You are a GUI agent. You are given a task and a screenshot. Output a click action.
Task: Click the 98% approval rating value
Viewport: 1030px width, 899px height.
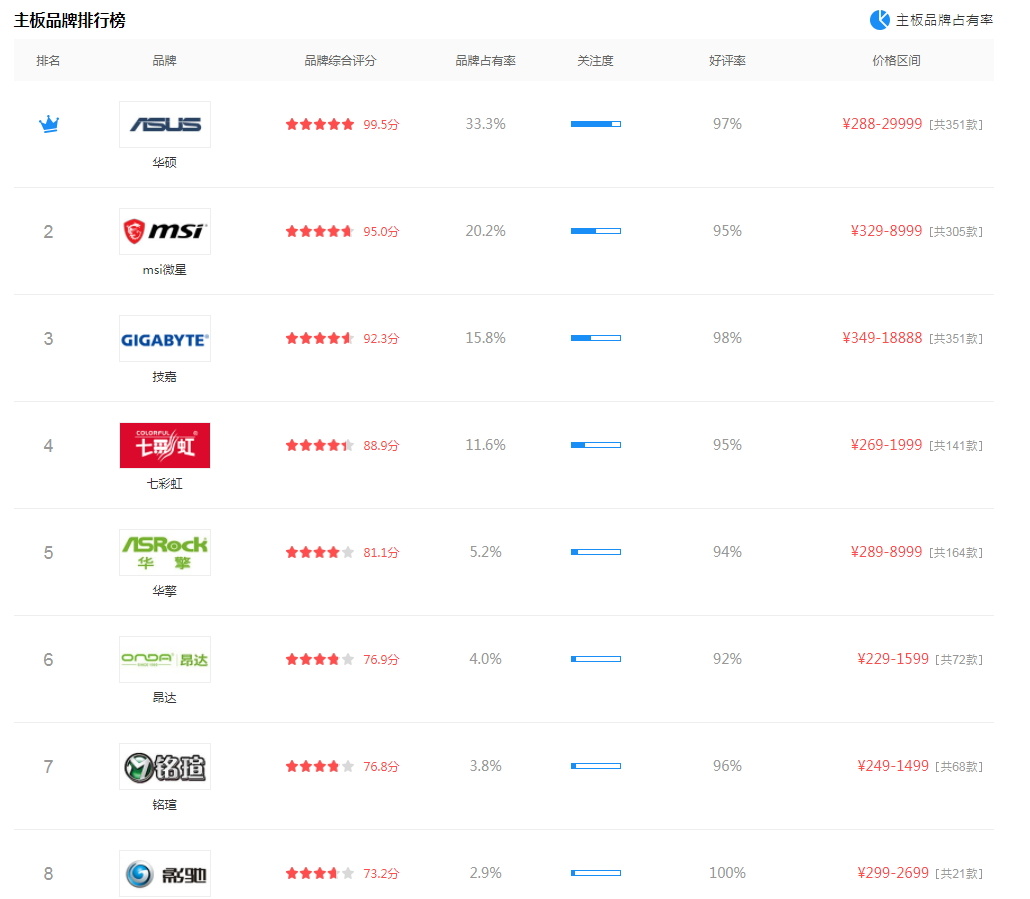(727, 338)
